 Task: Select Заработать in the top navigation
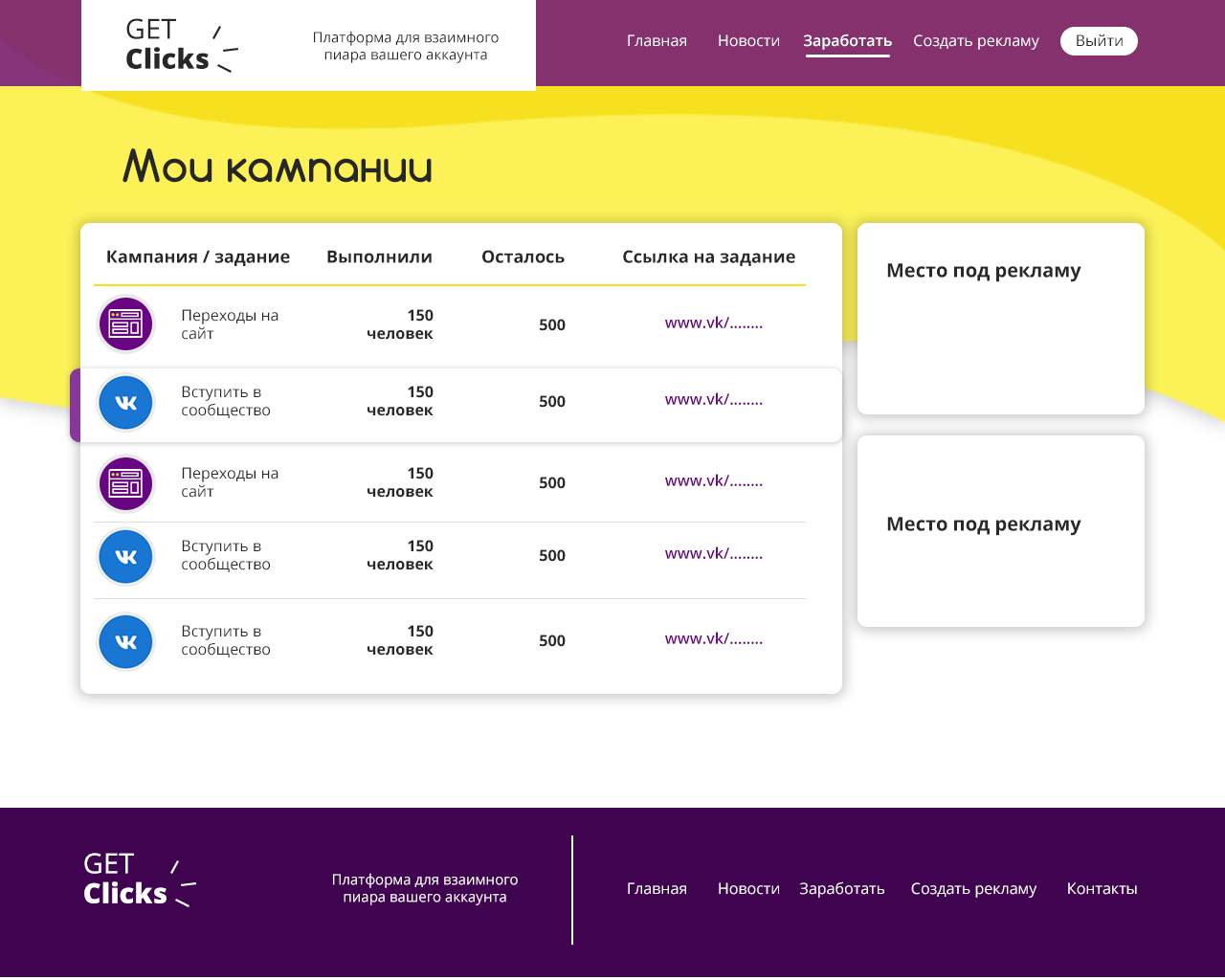coord(847,40)
